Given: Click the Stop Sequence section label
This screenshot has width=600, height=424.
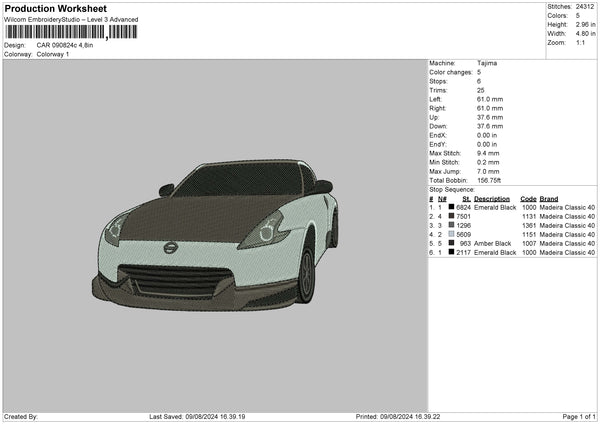Looking at the screenshot, I should tap(452, 188).
